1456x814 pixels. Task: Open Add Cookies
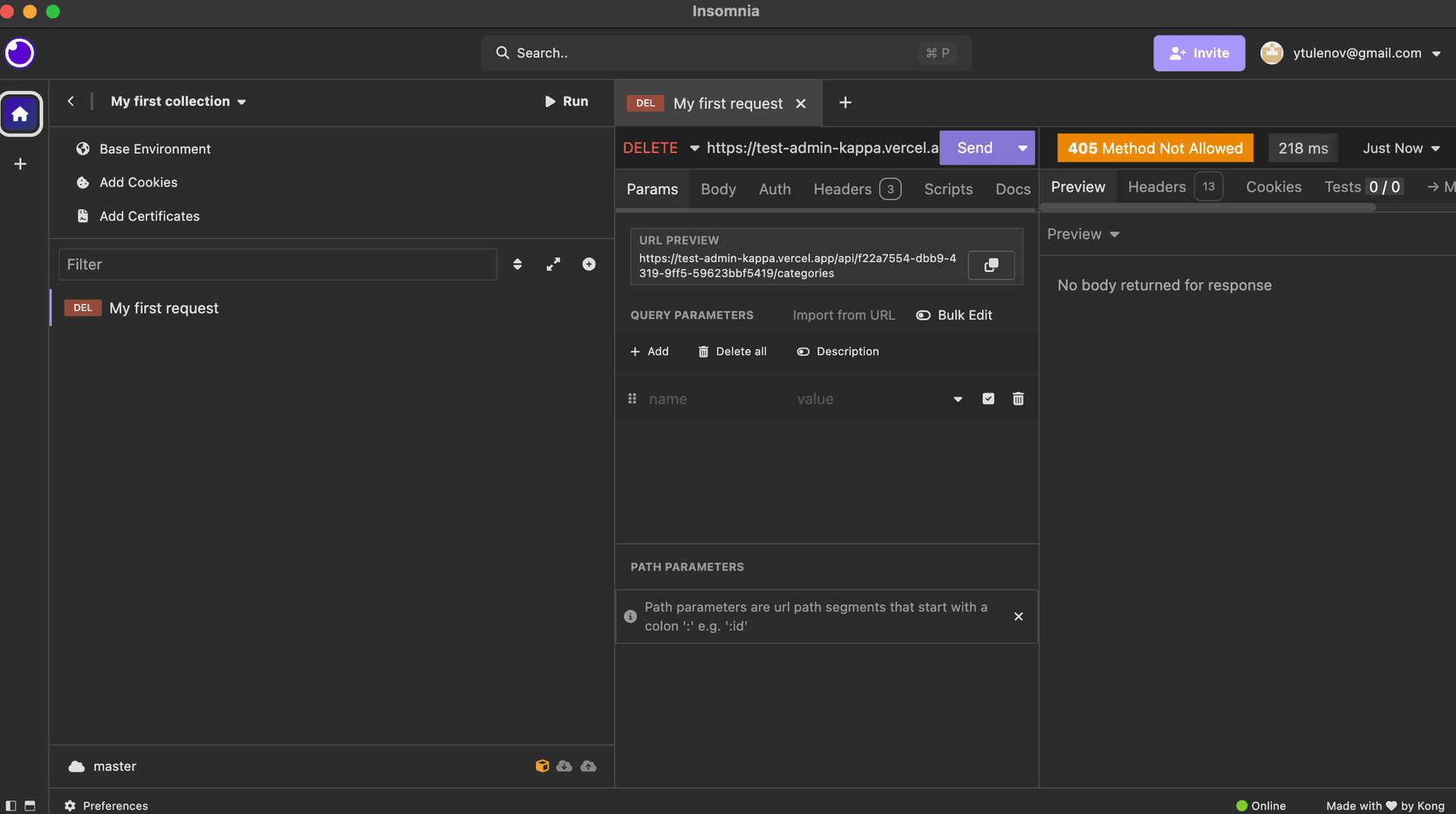click(127, 183)
